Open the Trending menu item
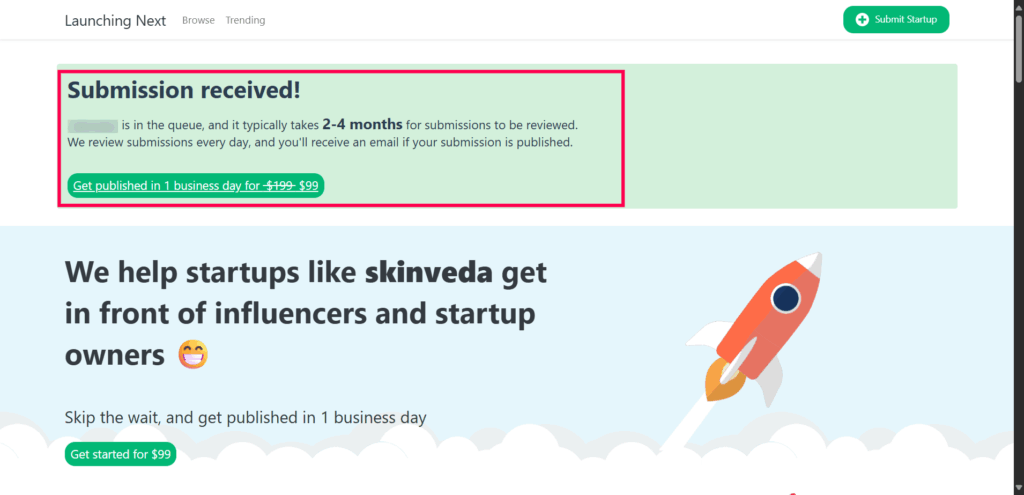This screenshot has width=1024, height=495. click(x=246, y=20)
